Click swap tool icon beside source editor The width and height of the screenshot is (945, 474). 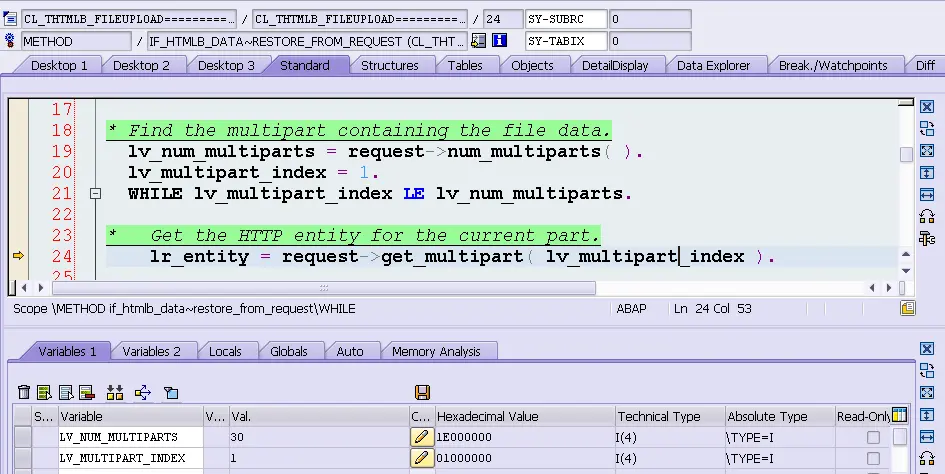pos(927,128)
